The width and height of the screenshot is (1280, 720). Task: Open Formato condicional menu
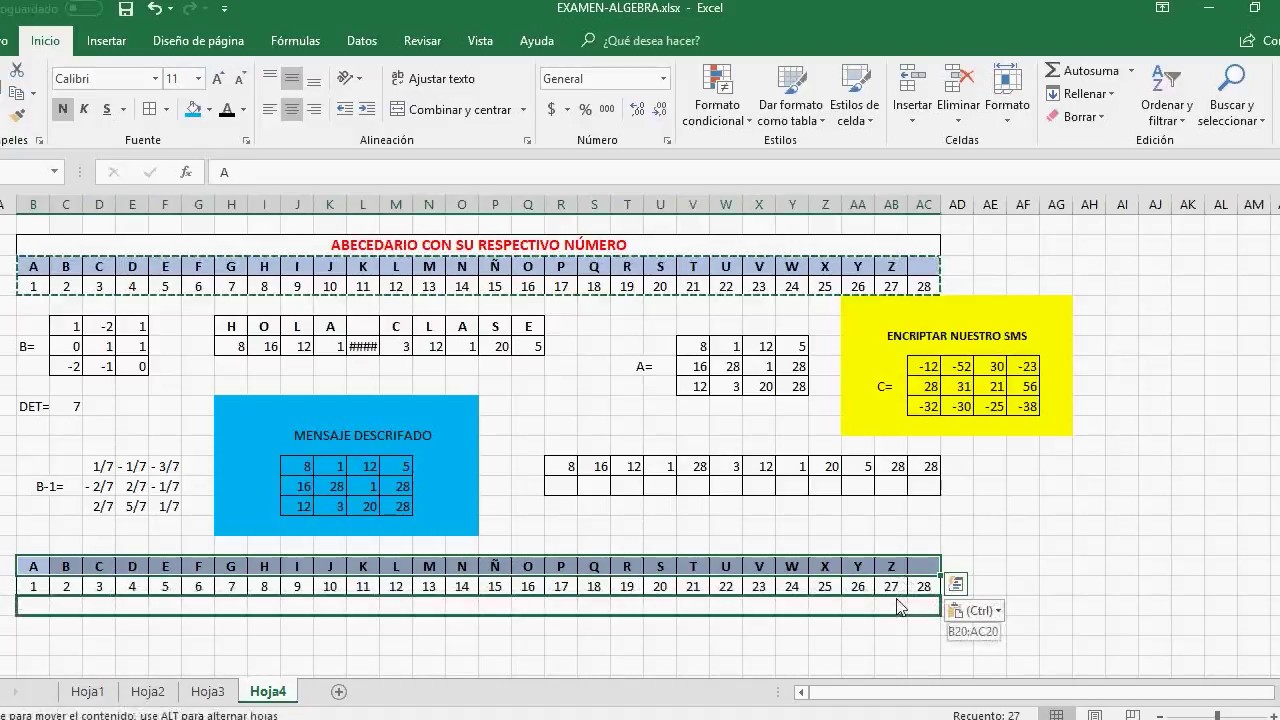[717, 97]
